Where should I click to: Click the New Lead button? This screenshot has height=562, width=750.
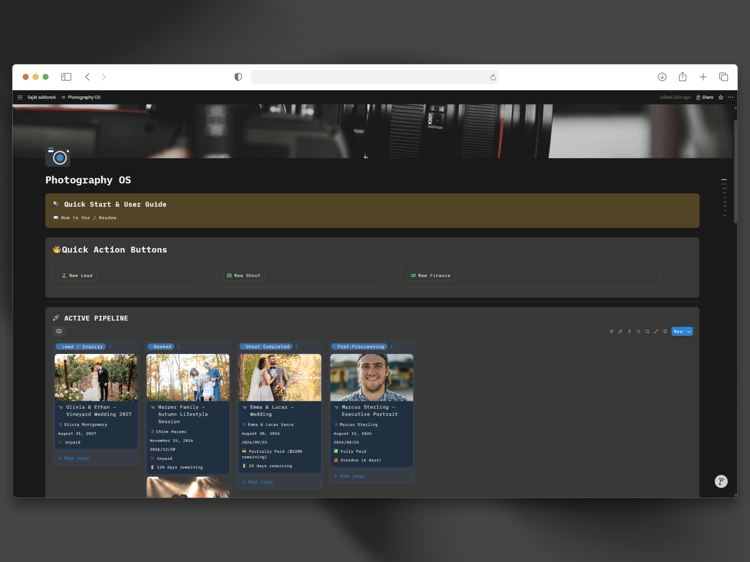pyautogui.click(x=77, y=275)
